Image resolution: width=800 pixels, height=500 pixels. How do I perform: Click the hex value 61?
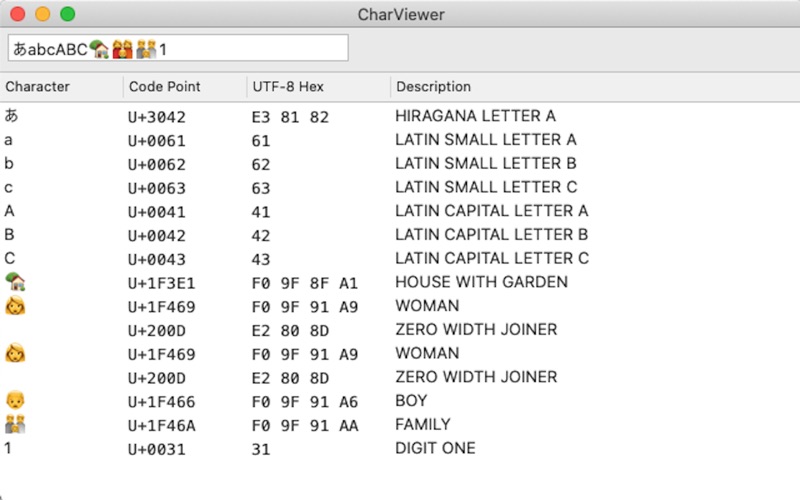261,140
